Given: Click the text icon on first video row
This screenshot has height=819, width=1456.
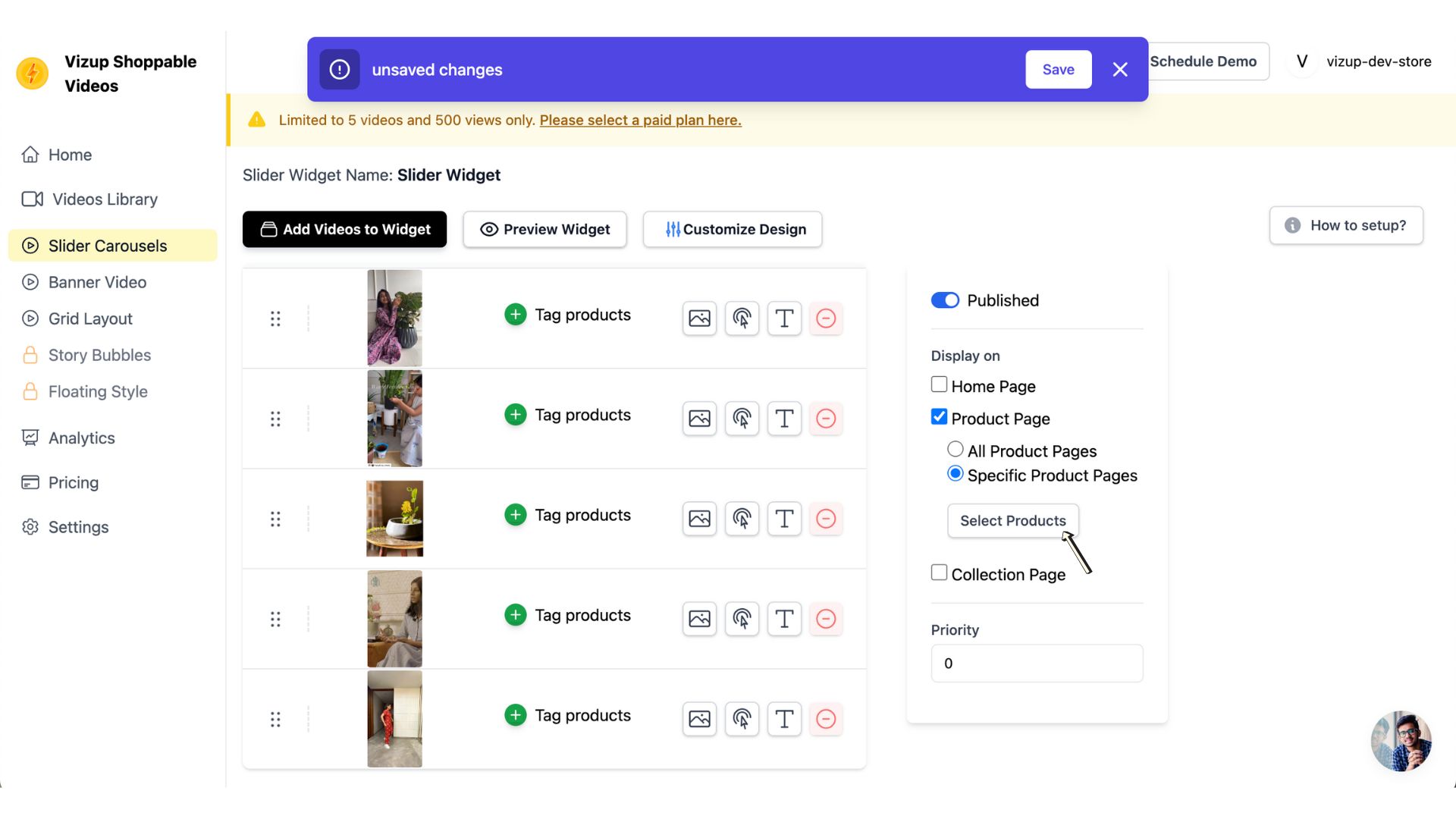Looking at the screenshot, I should [x=785, y=318].
